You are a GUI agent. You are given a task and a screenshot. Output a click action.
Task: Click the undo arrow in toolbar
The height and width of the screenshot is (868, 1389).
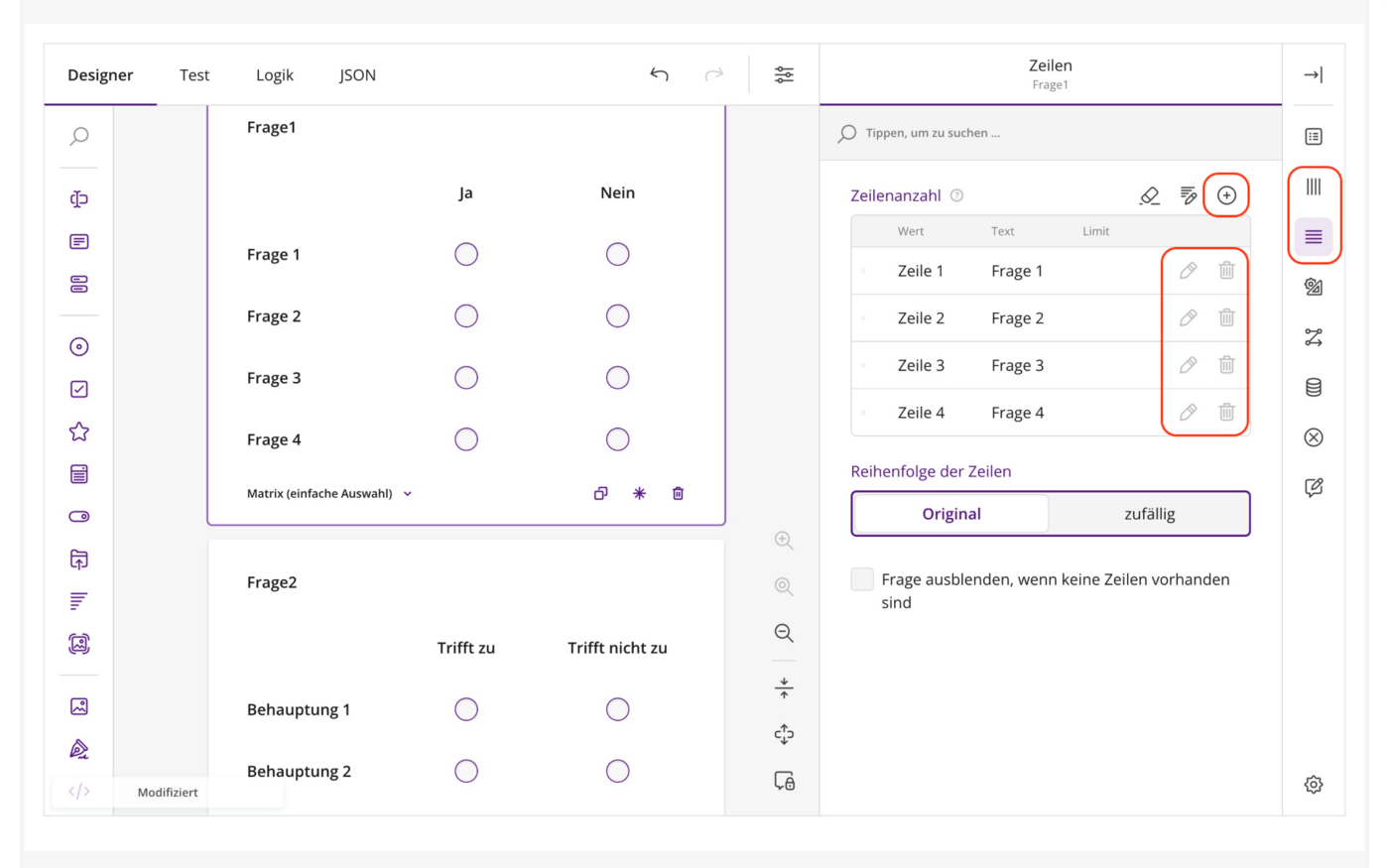tap(659, 74)
